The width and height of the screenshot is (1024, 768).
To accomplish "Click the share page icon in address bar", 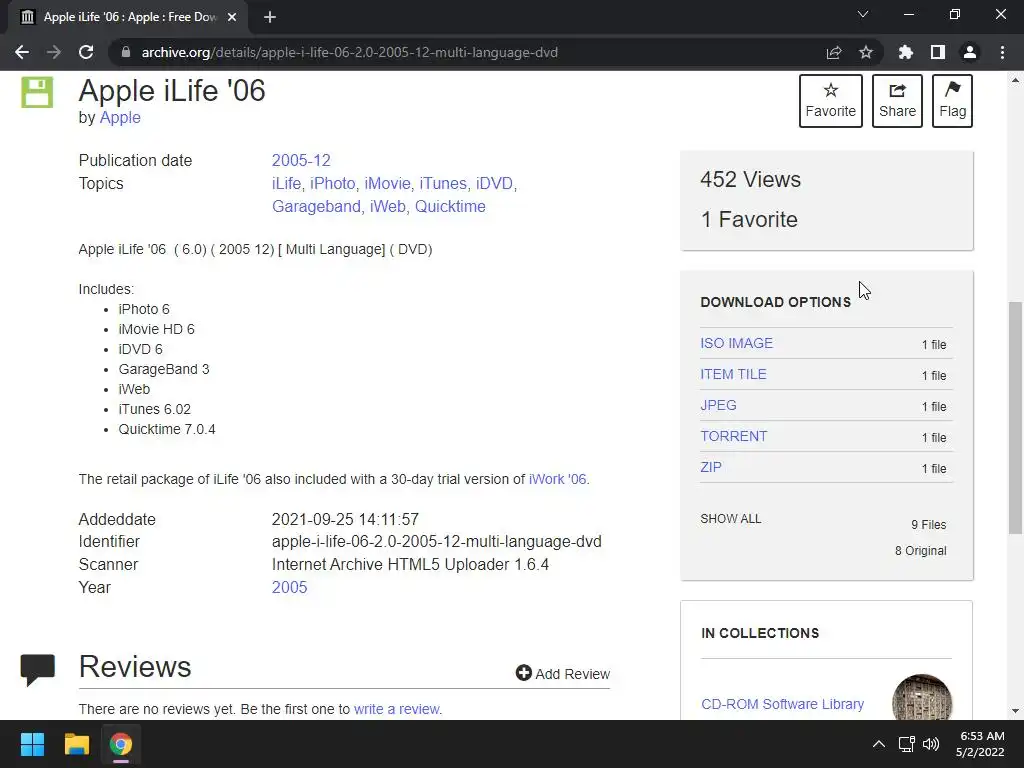I will tap(834, 52).
